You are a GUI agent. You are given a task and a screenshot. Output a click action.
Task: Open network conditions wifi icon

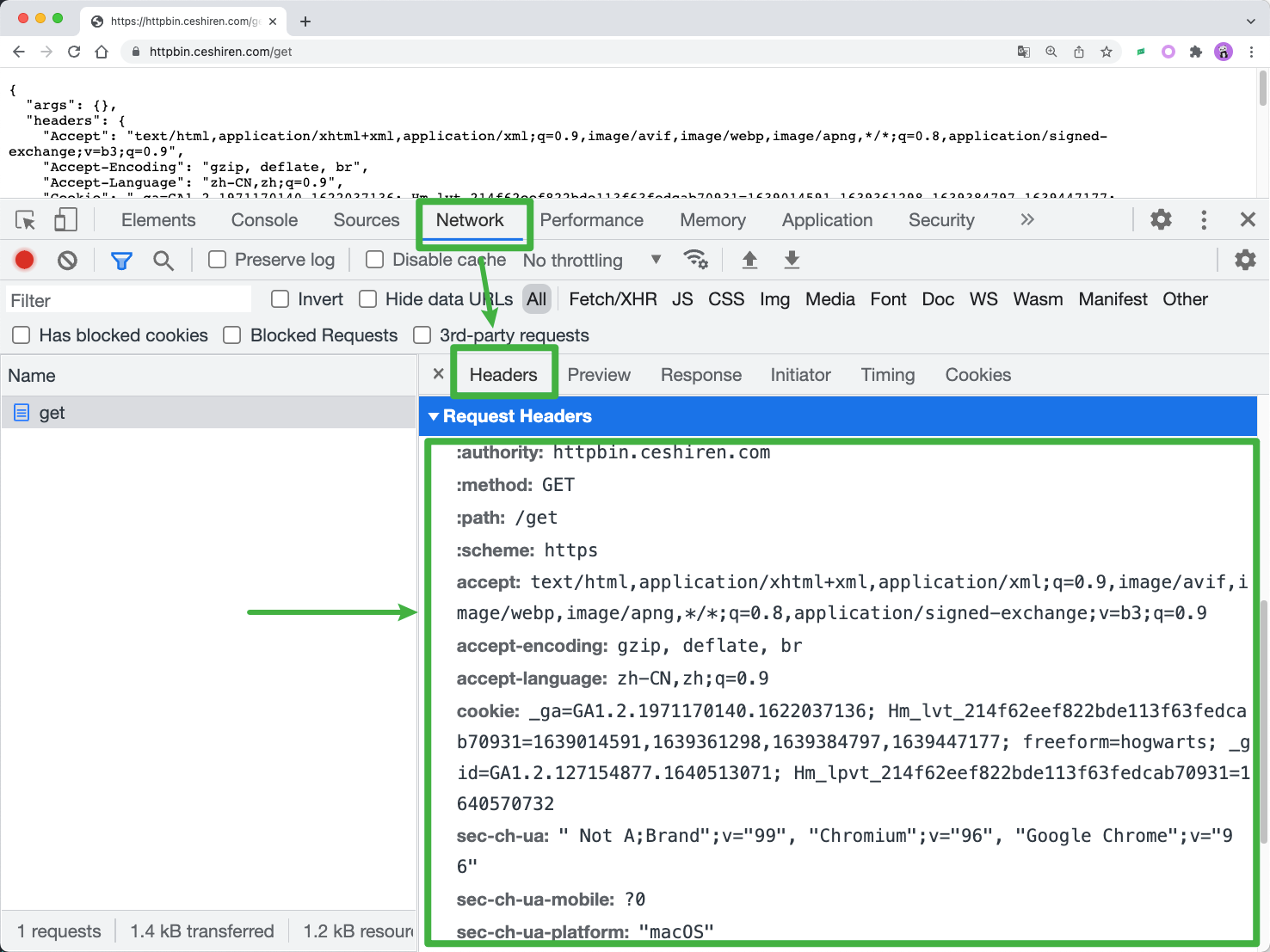click(694, 260)
